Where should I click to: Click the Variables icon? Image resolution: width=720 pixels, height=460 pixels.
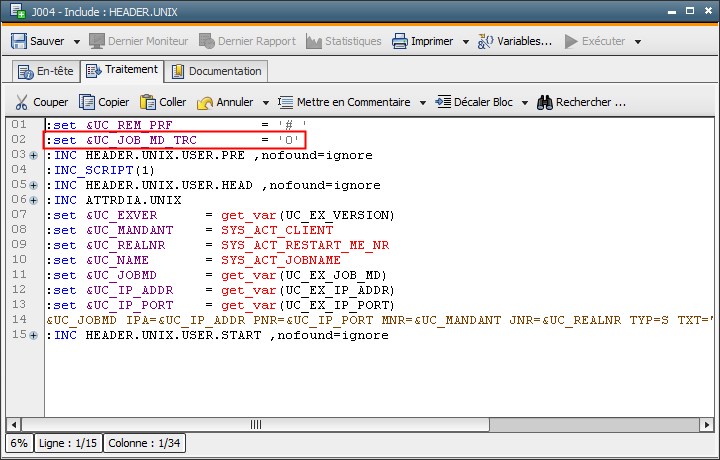485,41
